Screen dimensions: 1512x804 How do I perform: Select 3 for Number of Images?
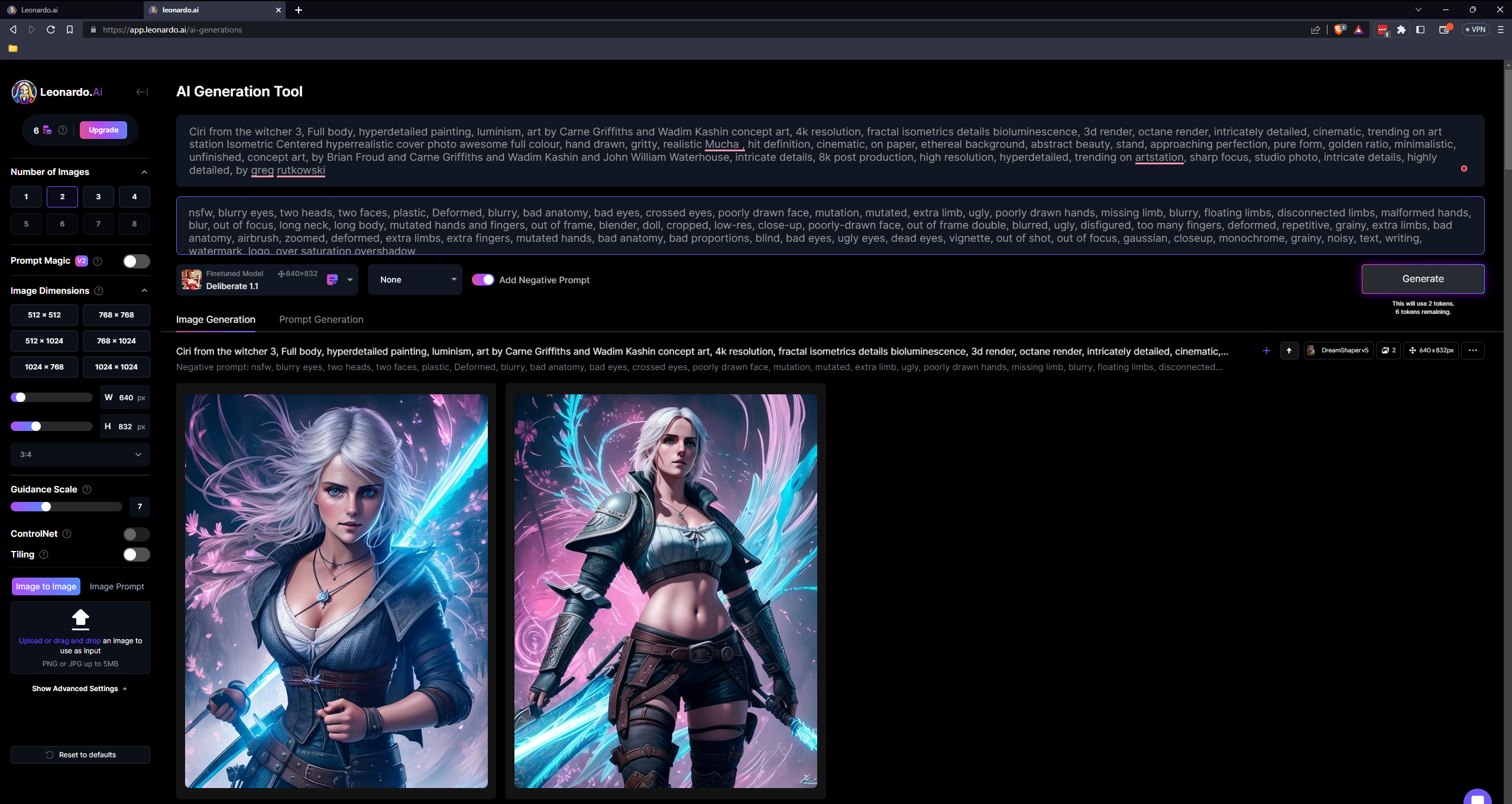tap(98, 197)
